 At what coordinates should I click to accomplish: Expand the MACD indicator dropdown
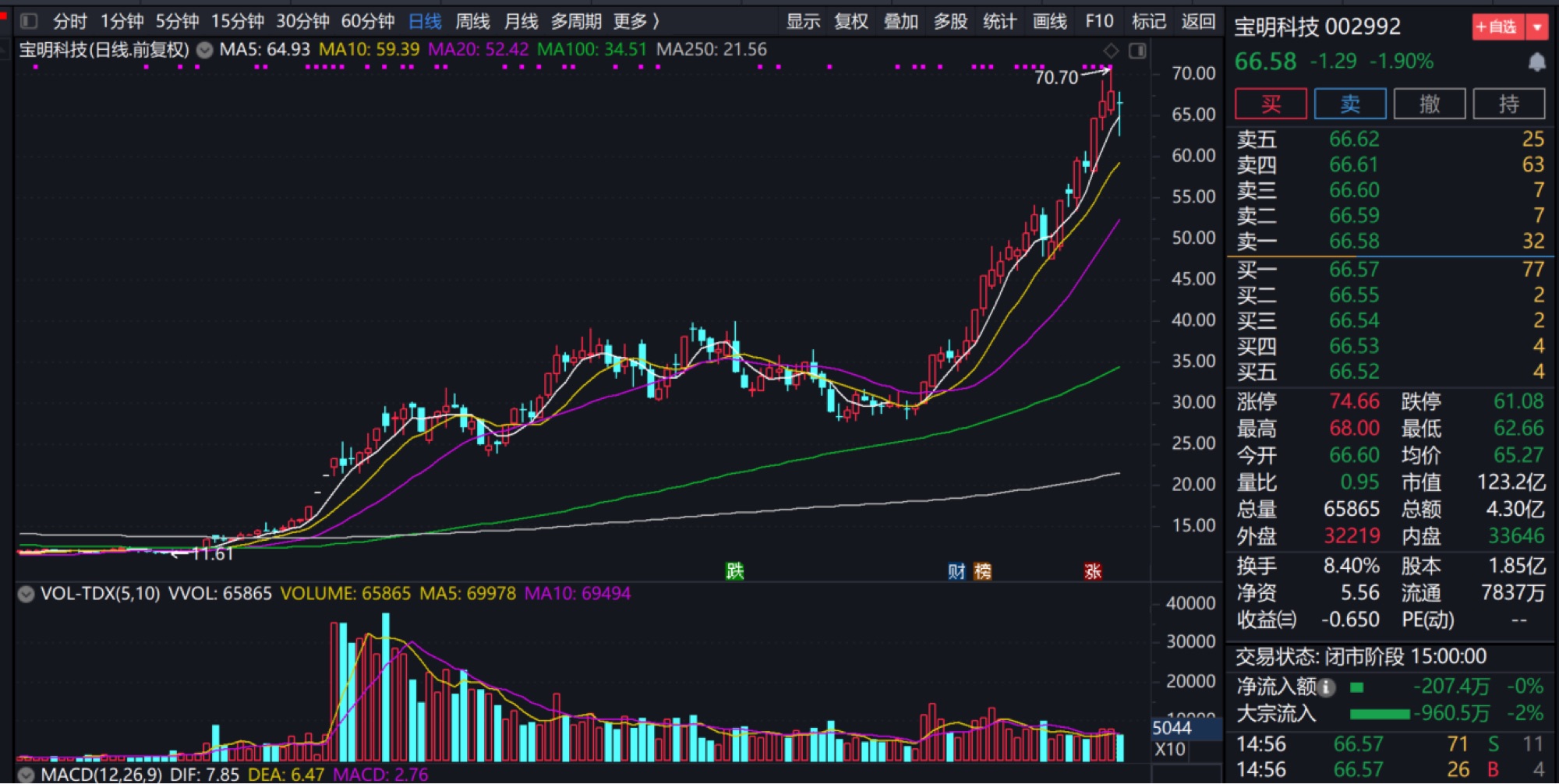pos(26,775)
